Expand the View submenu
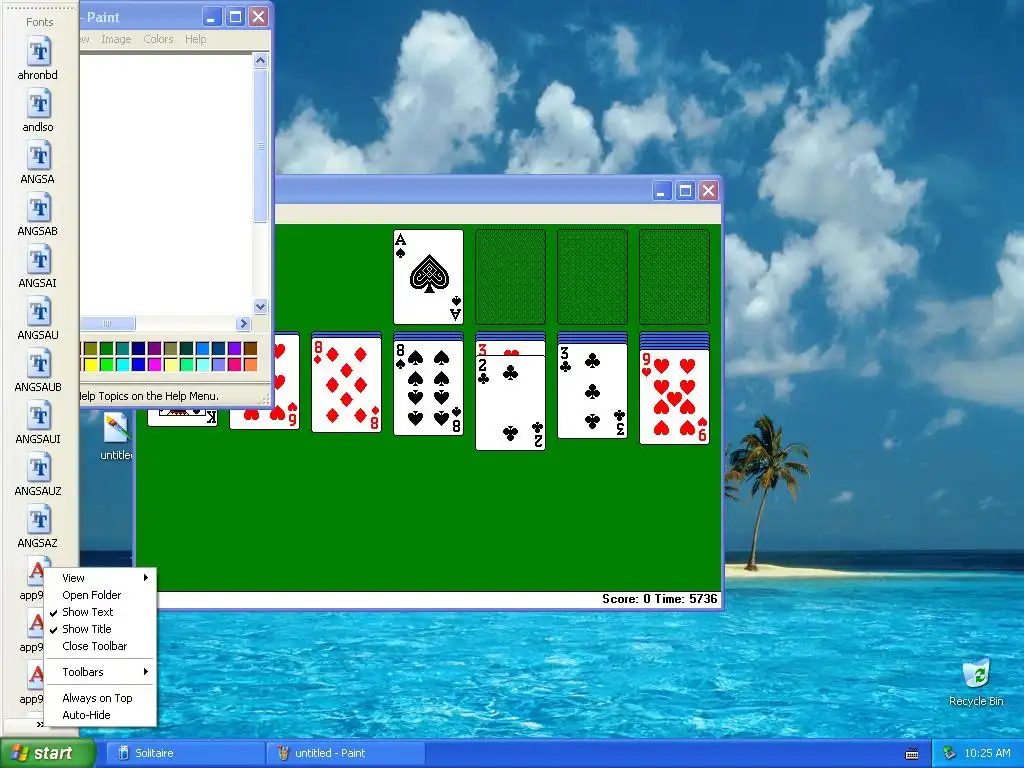 point(100,578)
